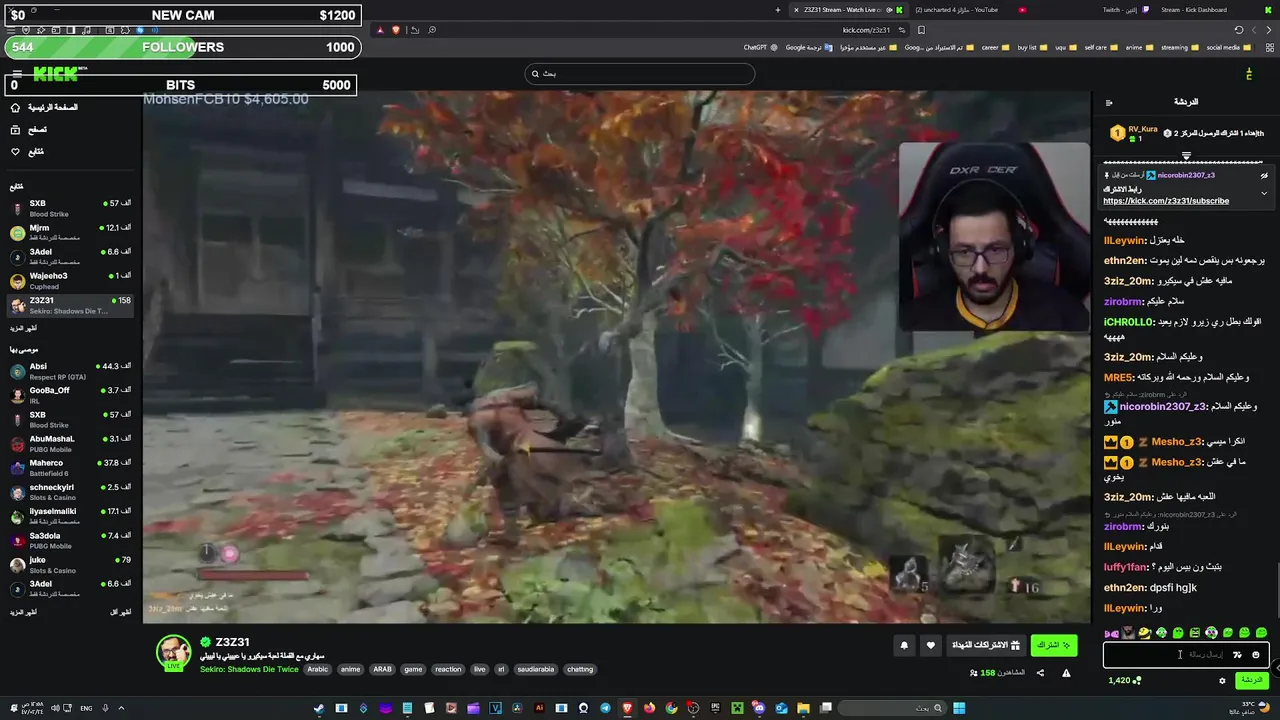This screenshot has width=1280, height=720.
Task: Open Sa3dola's PUBG Mobile stream
Action: pos(70,540)
